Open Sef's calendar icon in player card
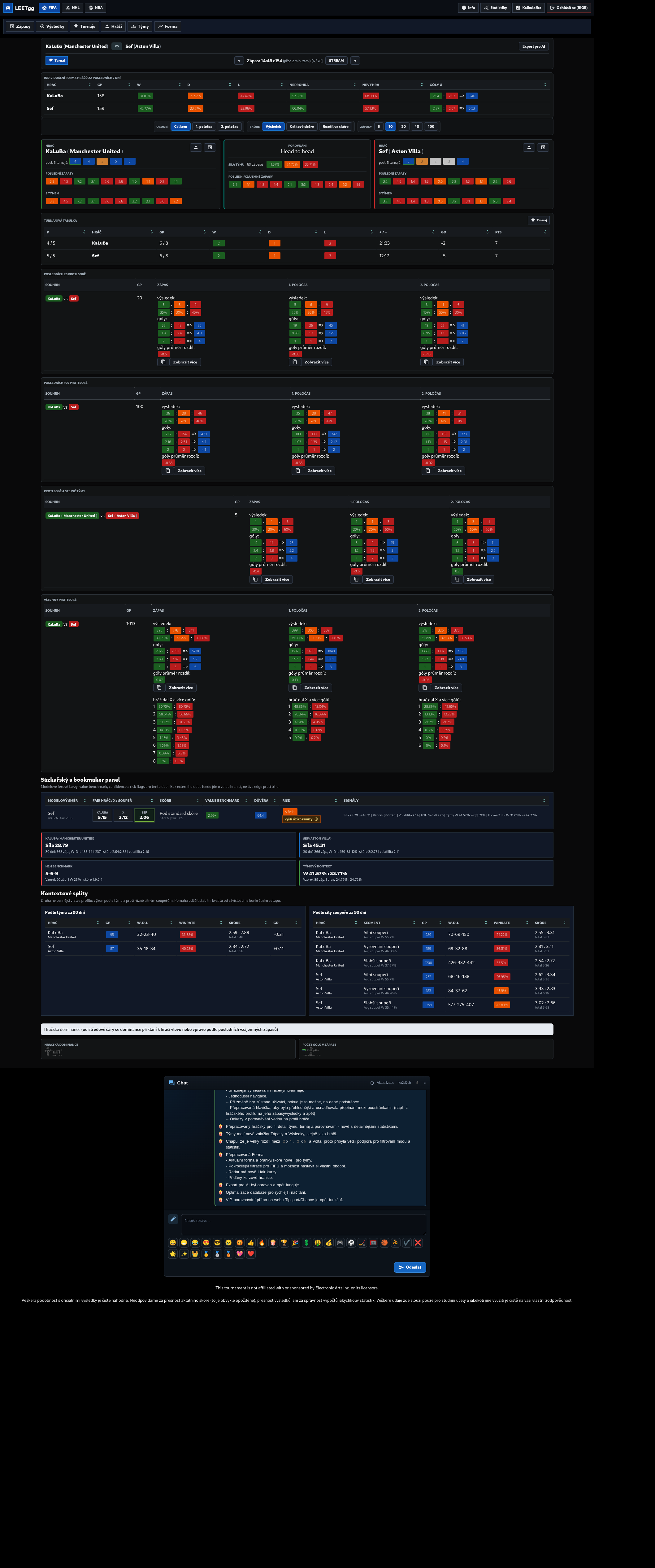Screen dimensions: 655x1568 [x=543, y=147]
